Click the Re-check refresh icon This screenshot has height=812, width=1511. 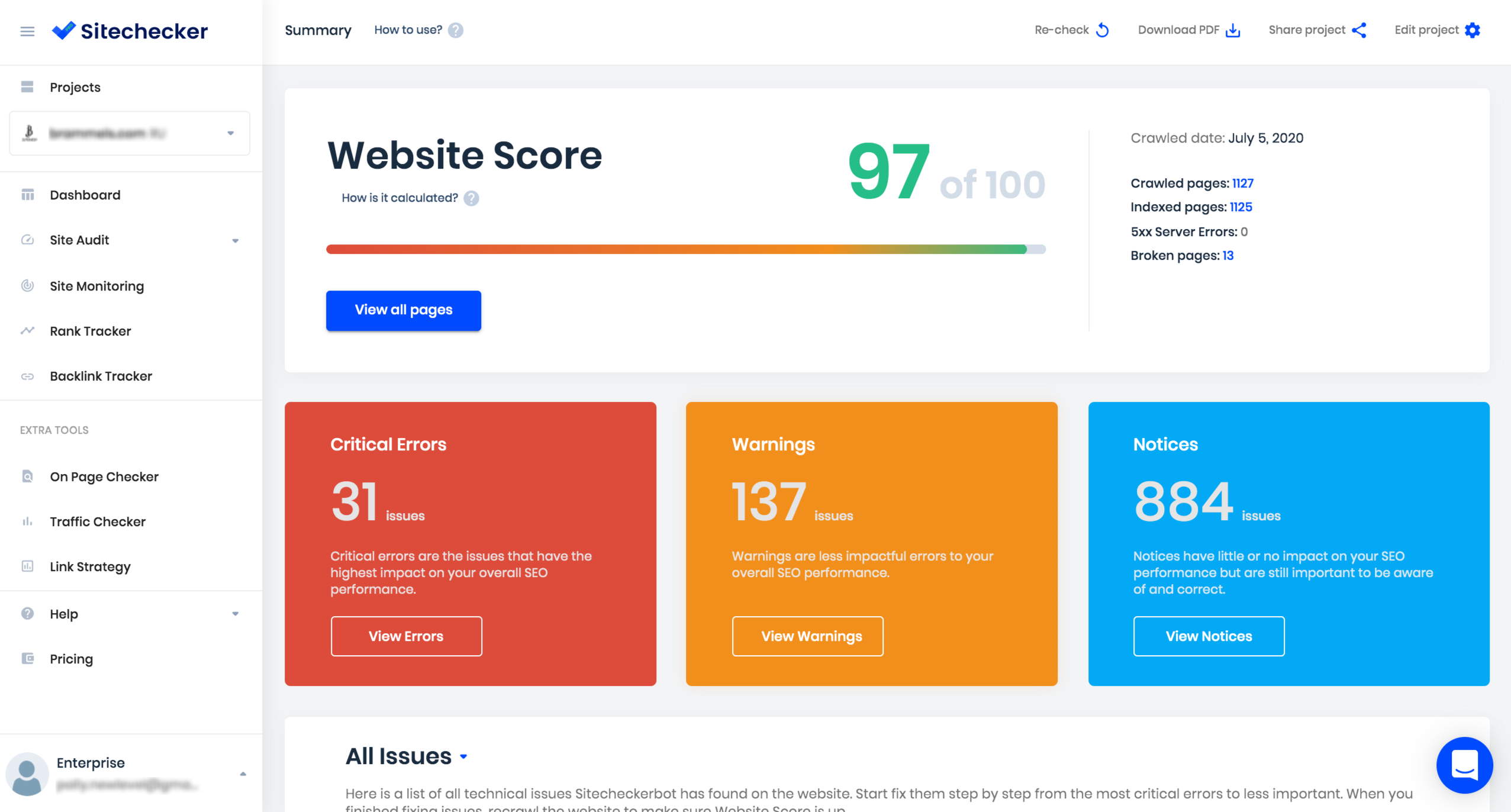(1102, 30)
